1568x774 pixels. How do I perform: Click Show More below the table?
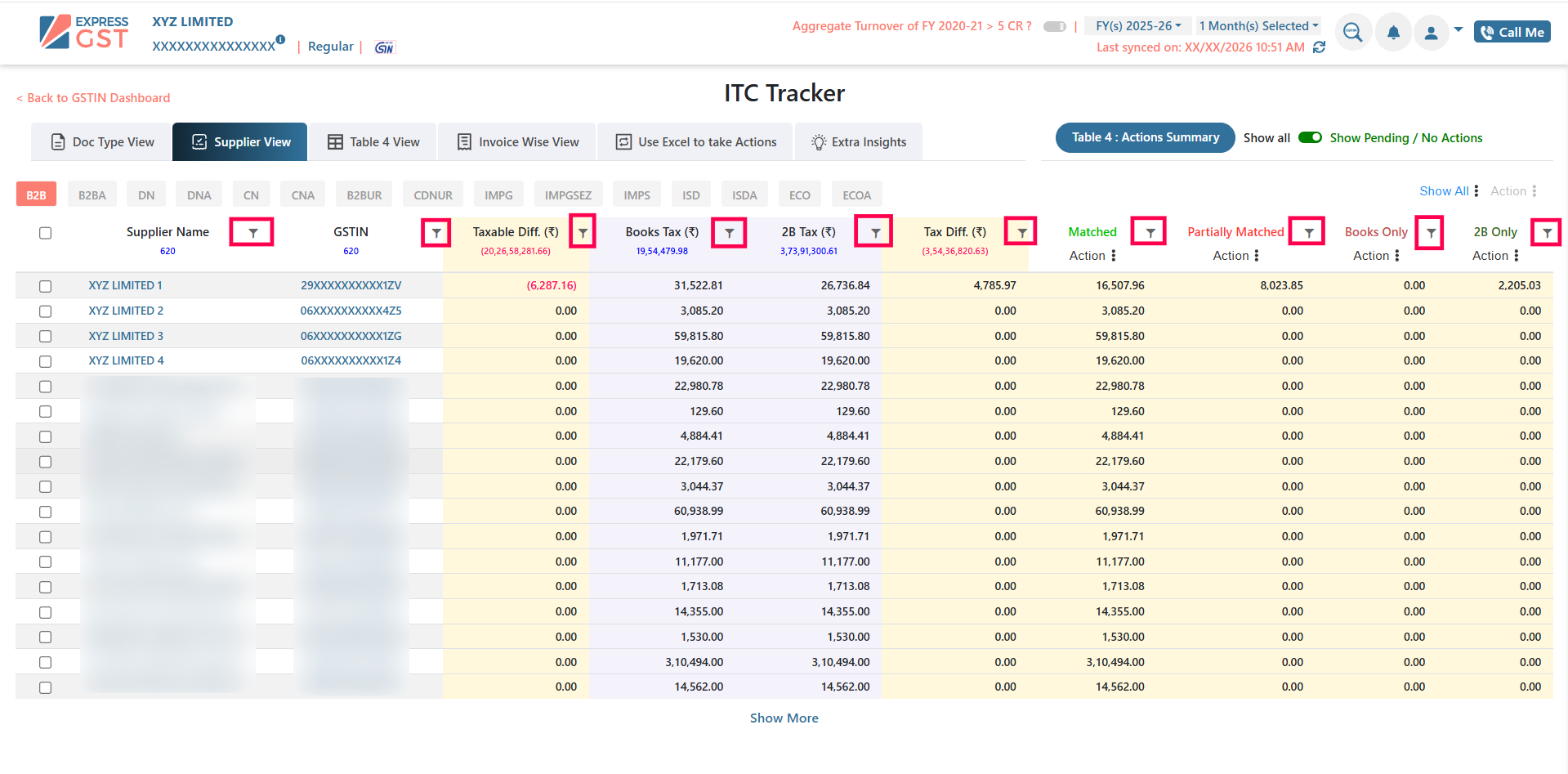(784, 718)
